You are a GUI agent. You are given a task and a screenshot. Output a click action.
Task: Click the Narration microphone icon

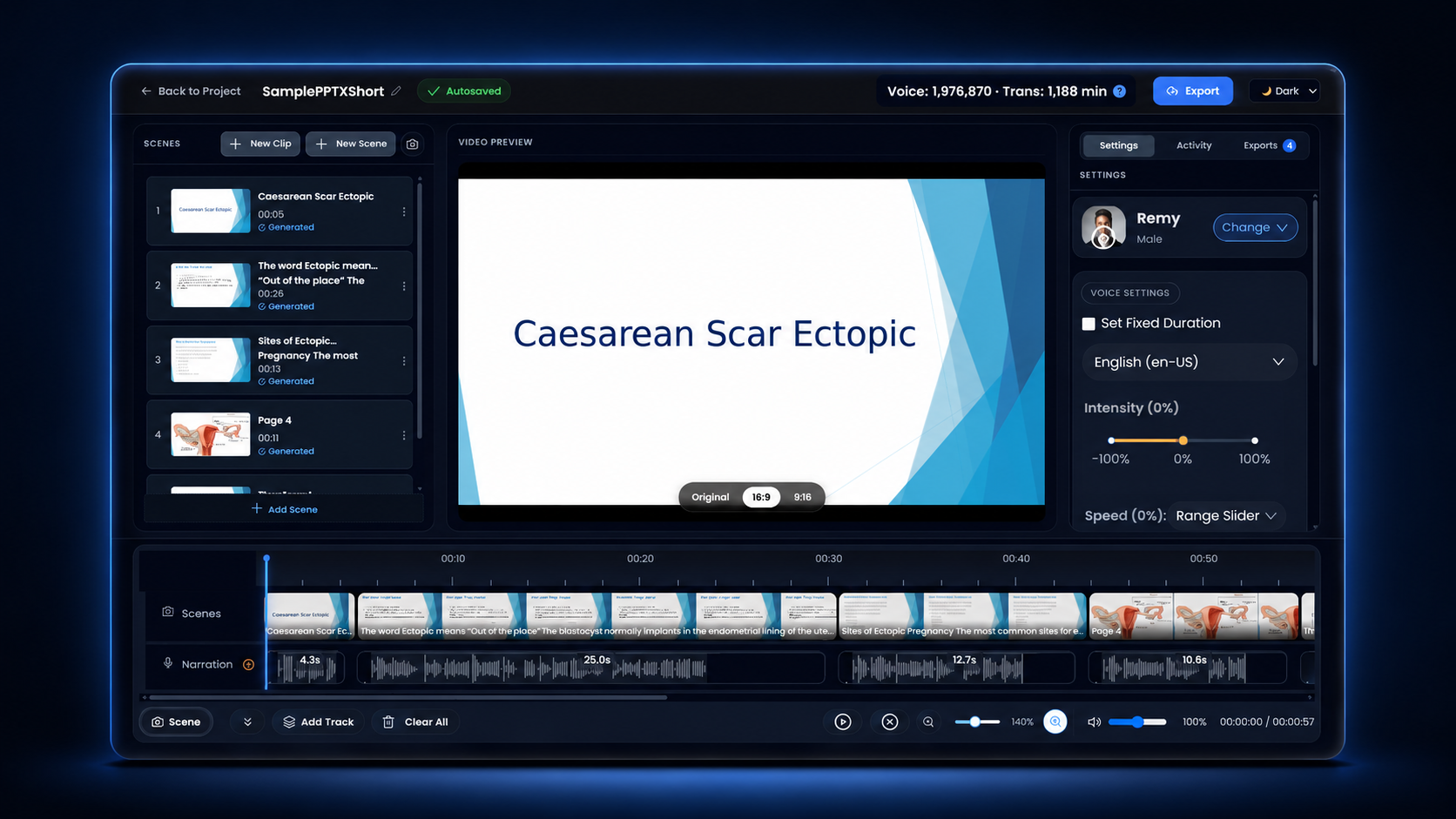coord(168,663)
